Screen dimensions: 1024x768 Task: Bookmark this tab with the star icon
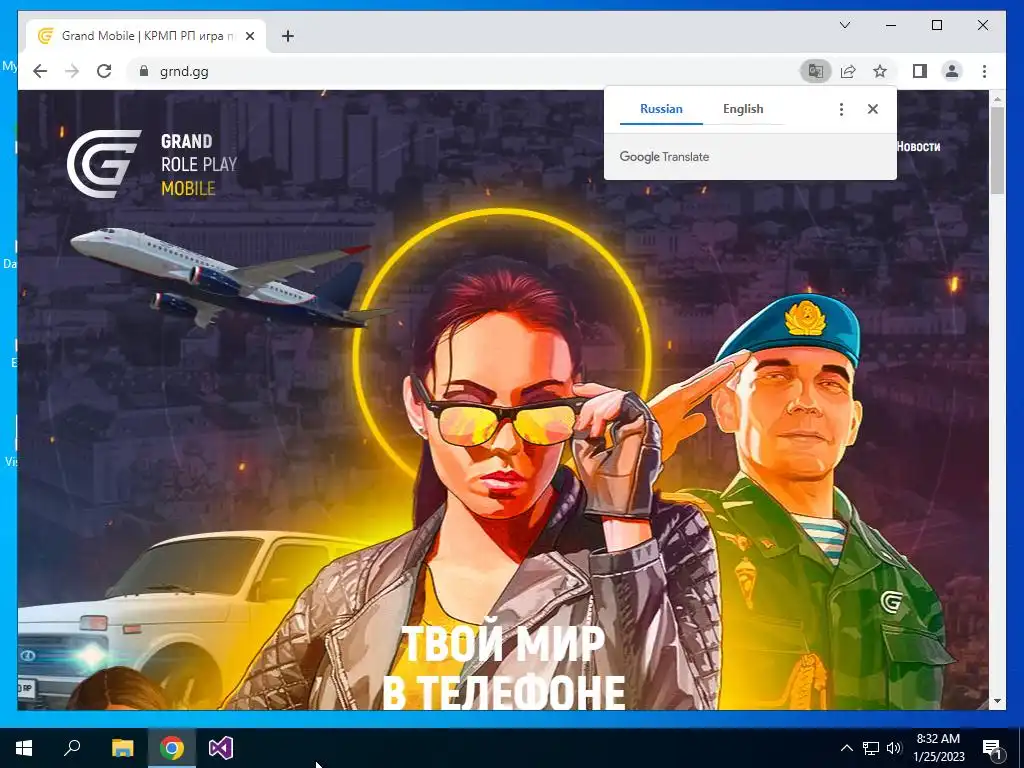coord(880,71)
